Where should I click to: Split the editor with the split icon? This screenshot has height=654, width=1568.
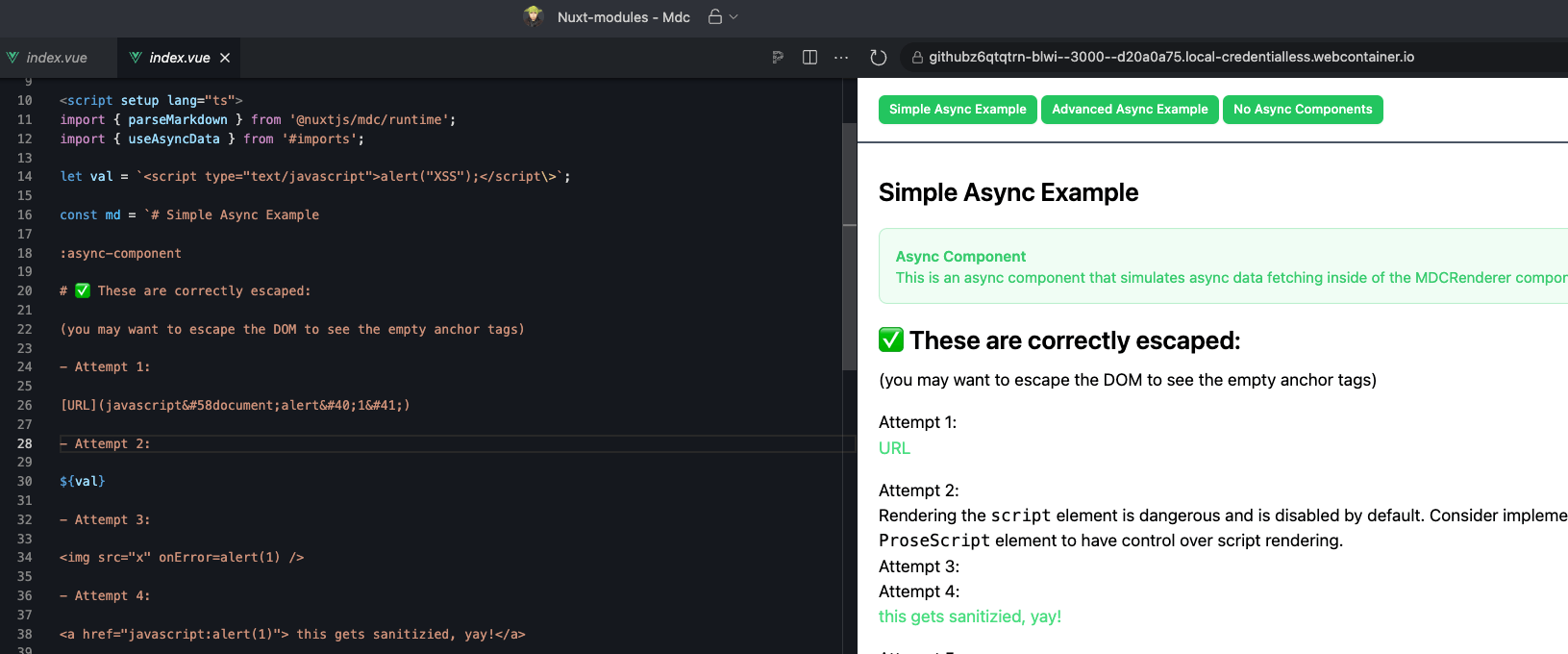click(809, 58)
